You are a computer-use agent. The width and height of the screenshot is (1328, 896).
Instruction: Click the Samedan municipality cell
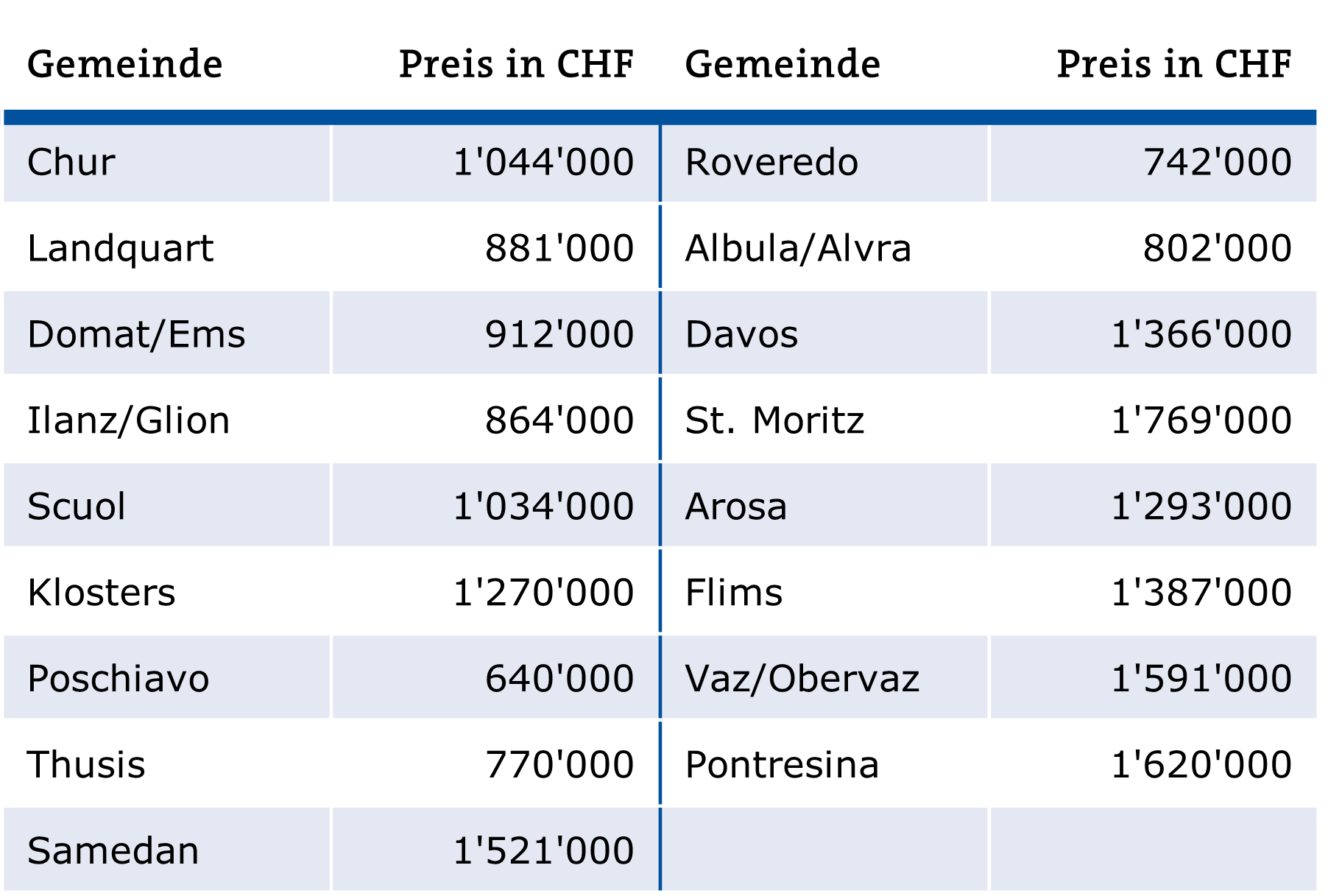click(113, 851)
